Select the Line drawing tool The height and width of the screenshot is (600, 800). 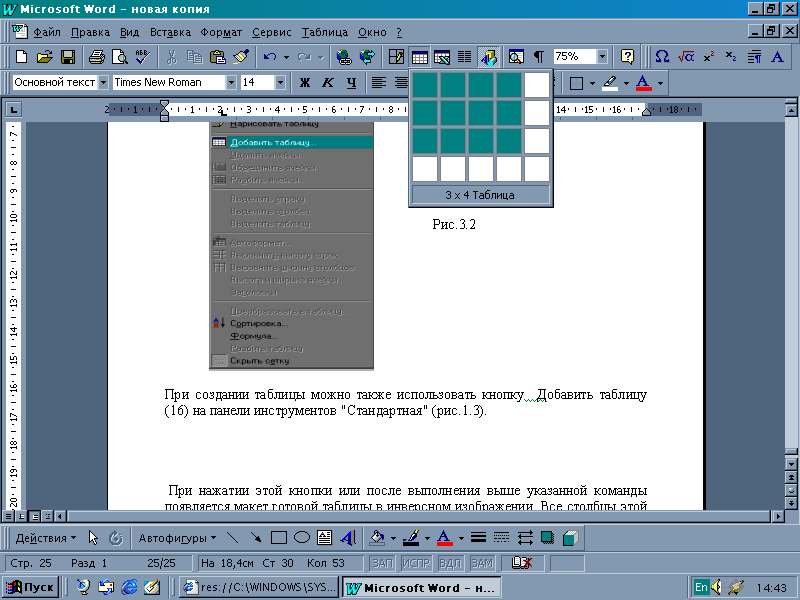pyautogui.click(x=232, y=538)
